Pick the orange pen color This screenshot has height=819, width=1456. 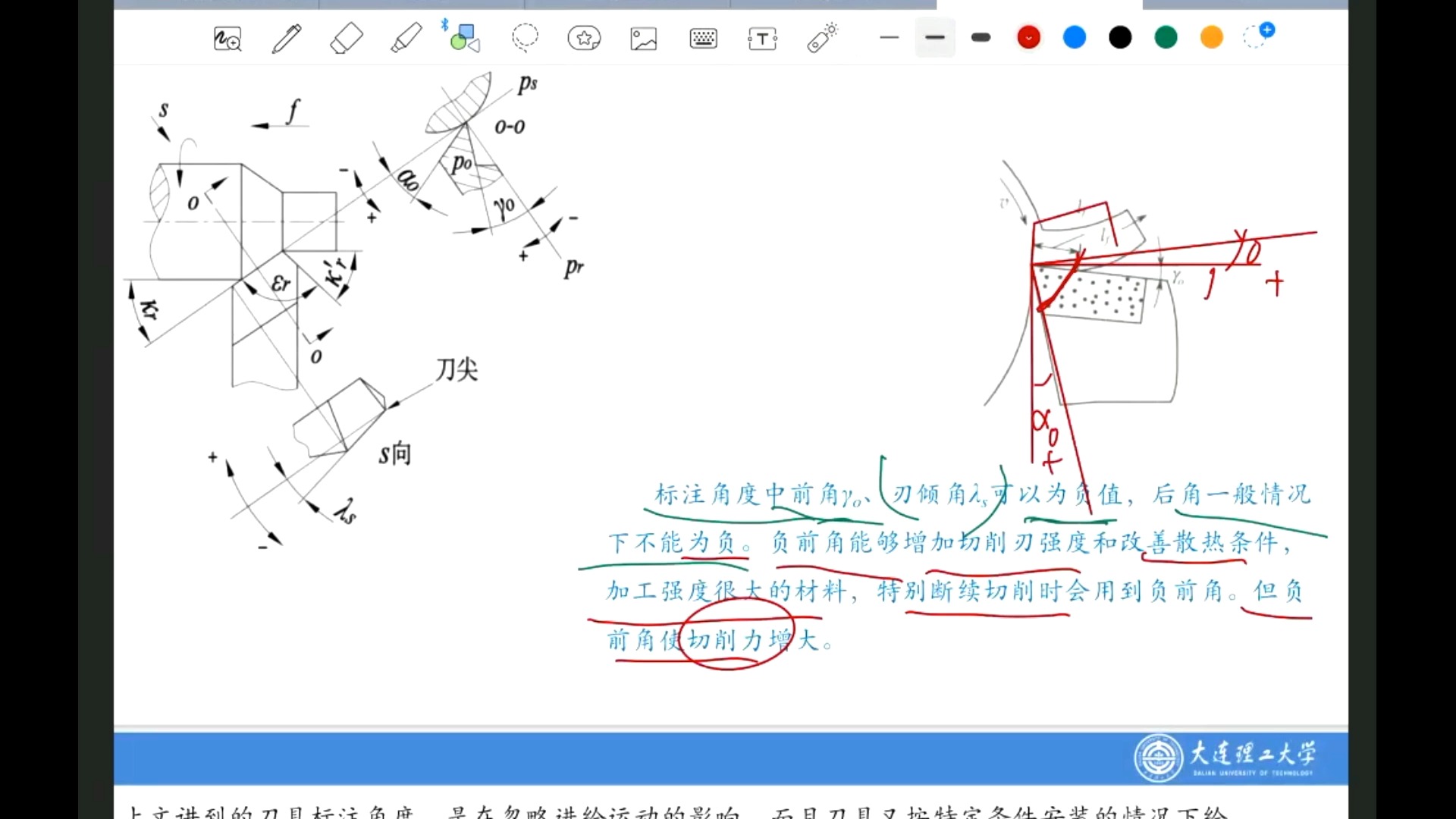coord(1212,37)
